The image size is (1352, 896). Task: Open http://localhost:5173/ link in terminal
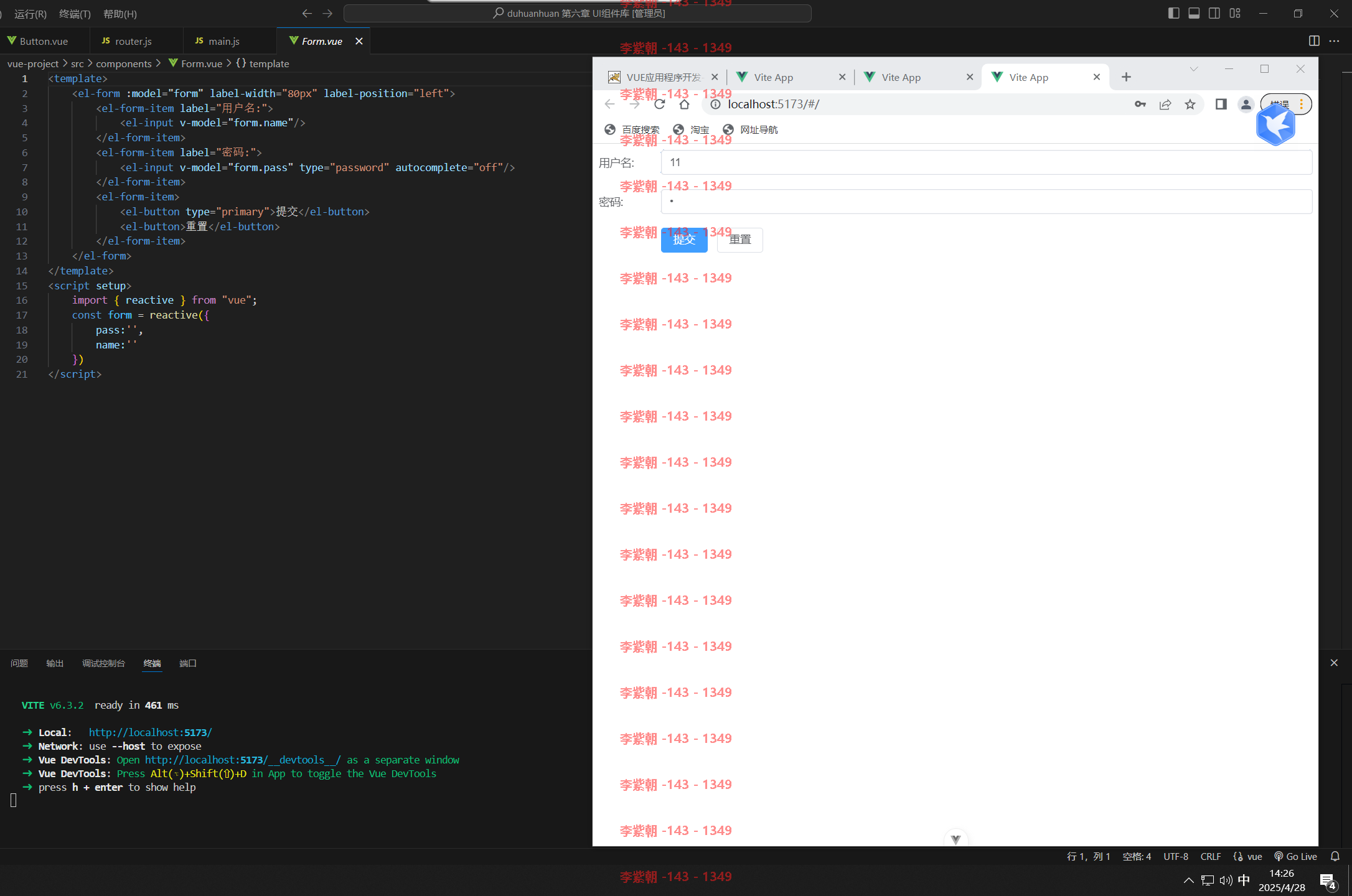150,732
